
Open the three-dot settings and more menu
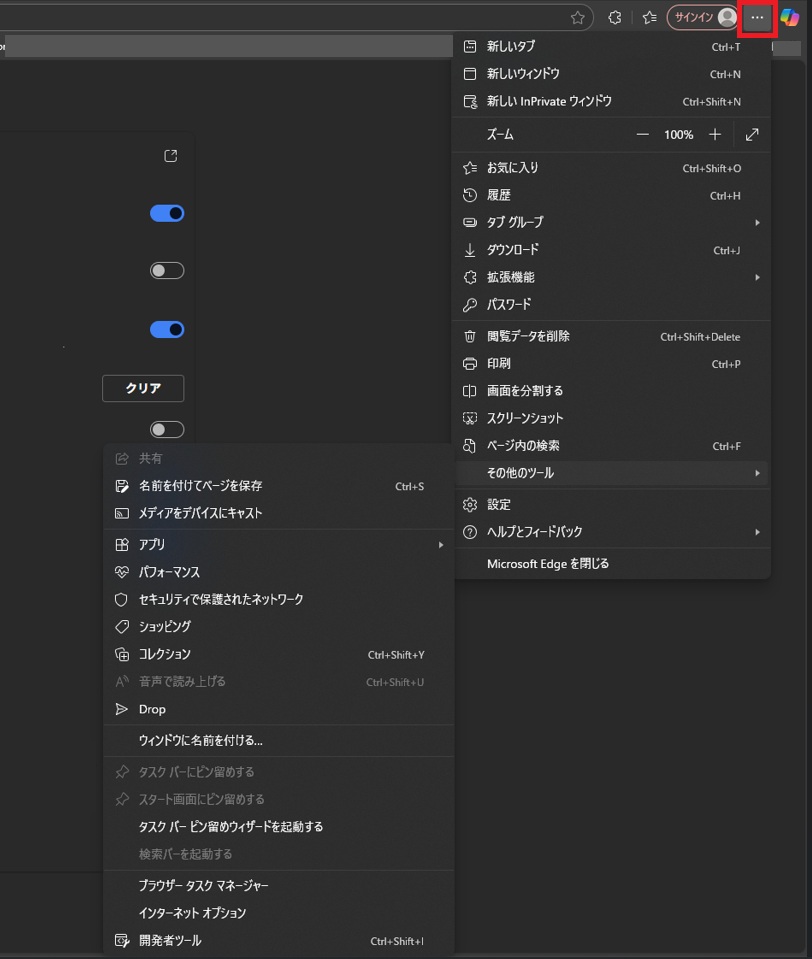[757, 18]
